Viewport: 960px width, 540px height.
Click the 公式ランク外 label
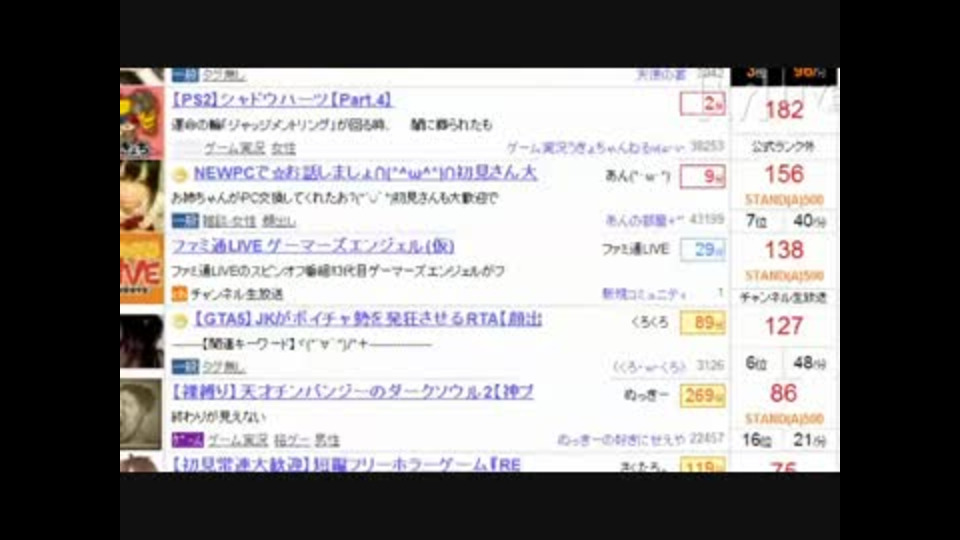(x=783, y=147)
